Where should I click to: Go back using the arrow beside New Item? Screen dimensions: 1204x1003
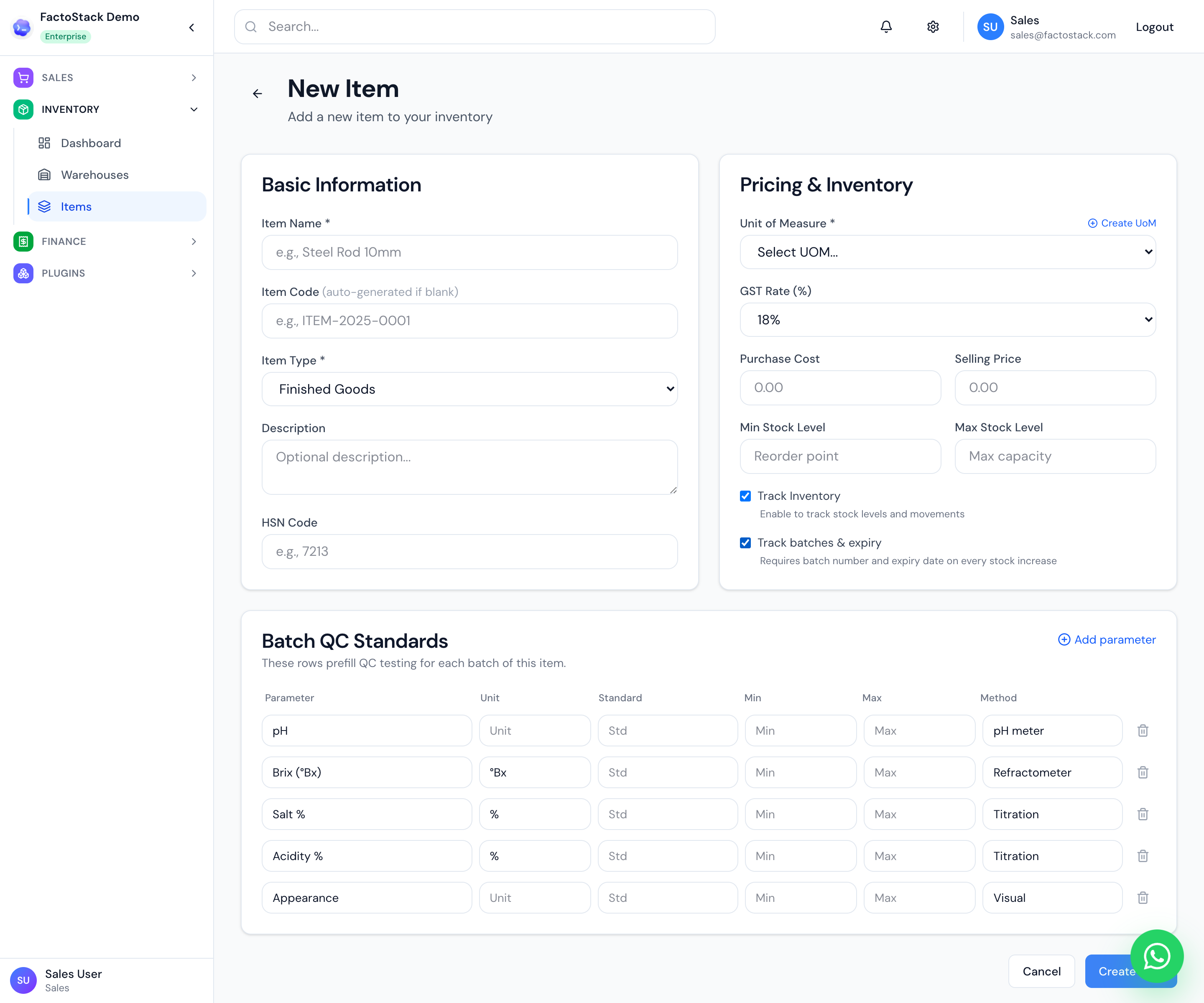(258, 94)
